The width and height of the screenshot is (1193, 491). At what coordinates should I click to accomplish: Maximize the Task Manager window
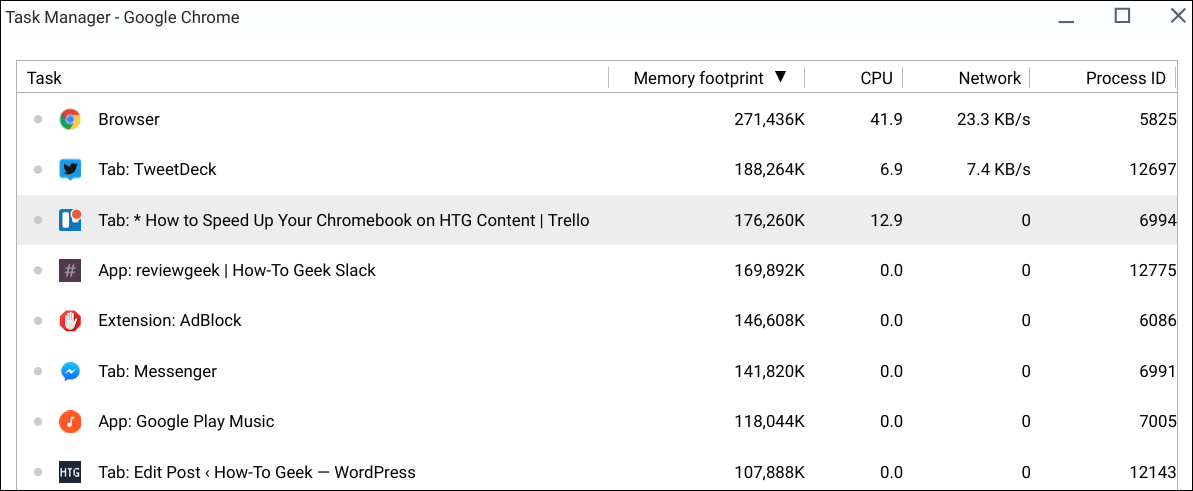1122,16
